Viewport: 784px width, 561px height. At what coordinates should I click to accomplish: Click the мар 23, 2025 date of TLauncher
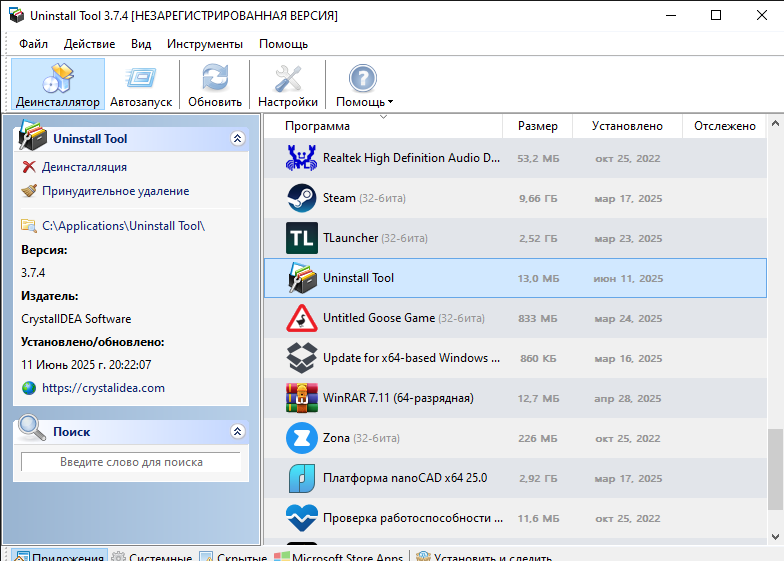(628, 238)
